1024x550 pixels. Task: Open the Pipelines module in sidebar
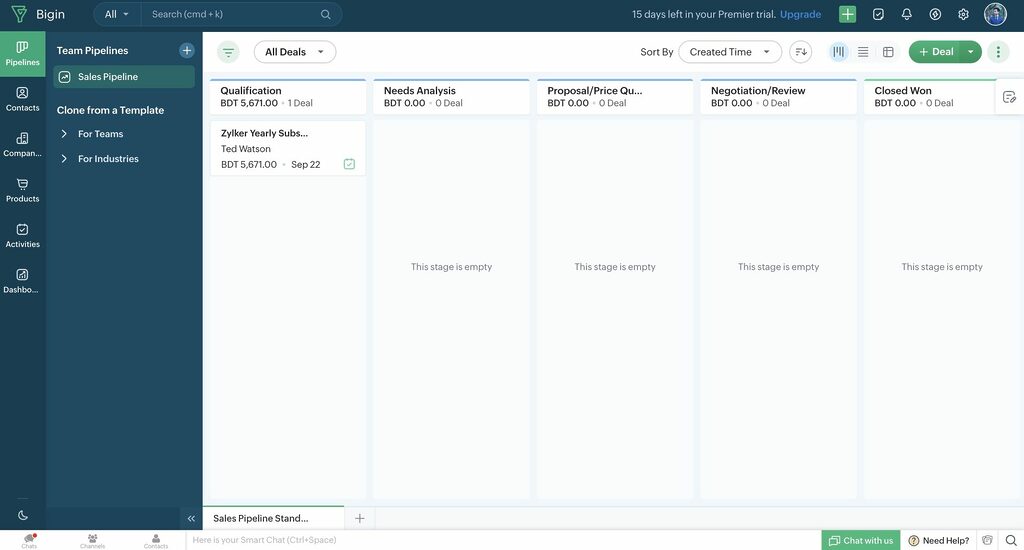click(22, 54)
